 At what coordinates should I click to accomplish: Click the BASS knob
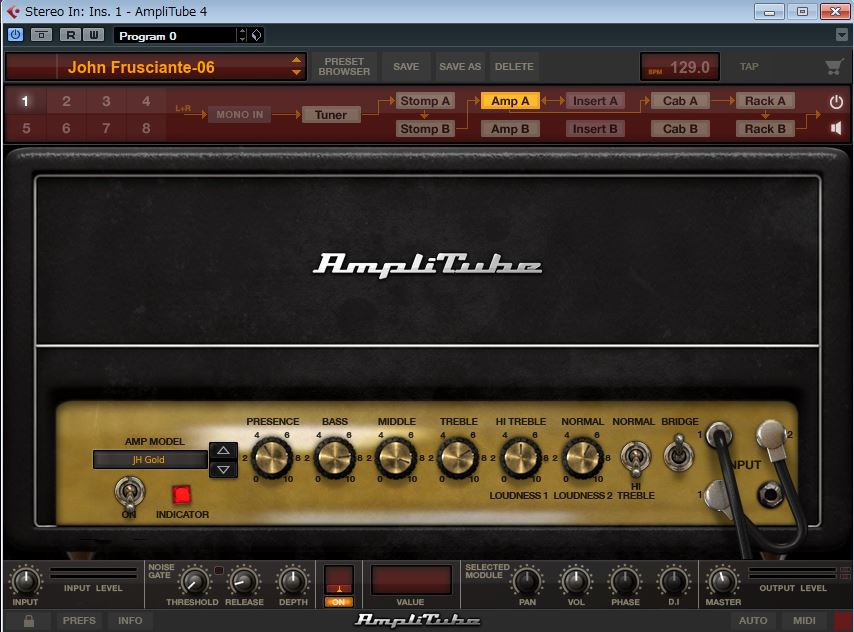(334, 459)
